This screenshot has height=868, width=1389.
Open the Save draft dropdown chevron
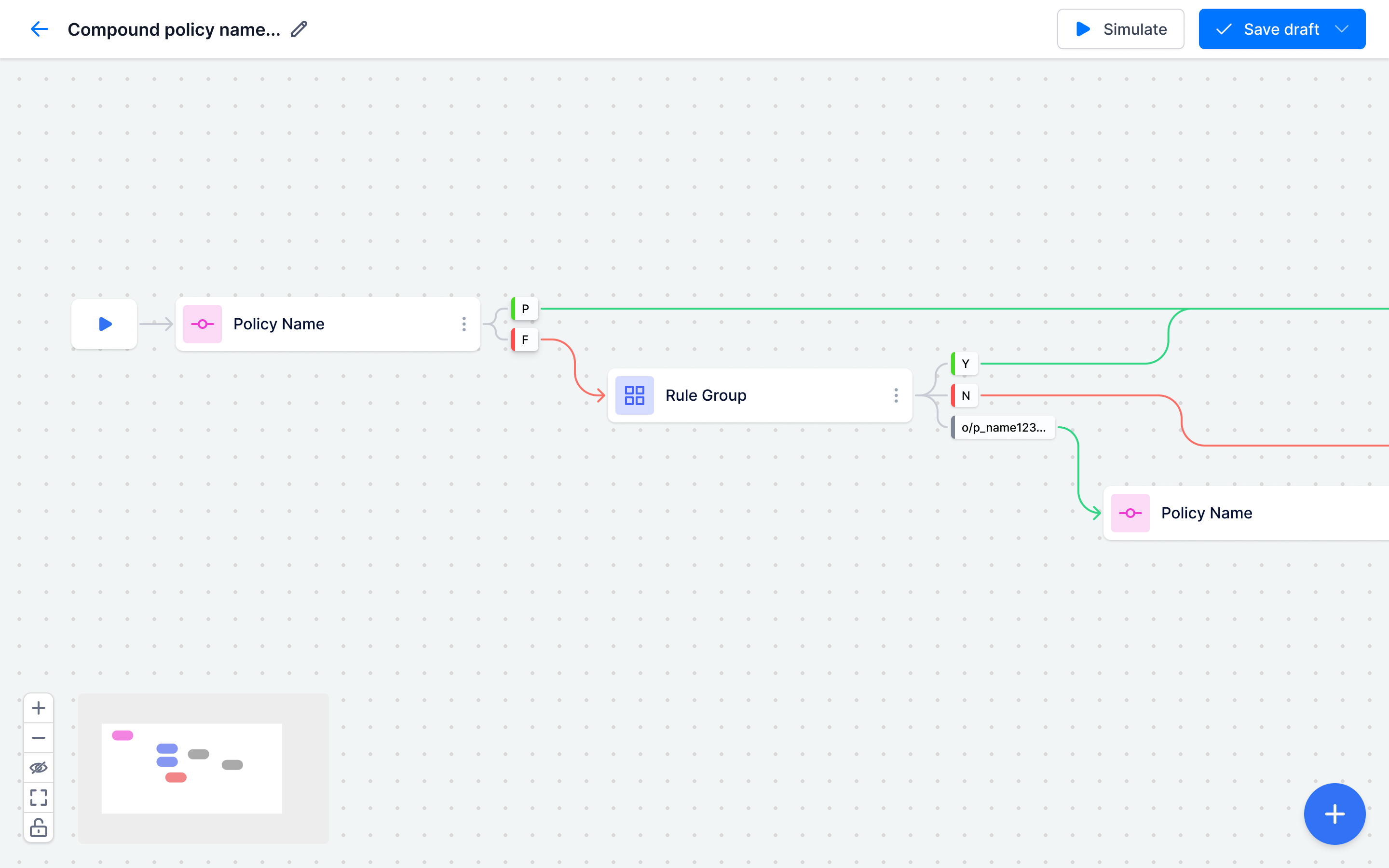click(x=1342, y=29)
